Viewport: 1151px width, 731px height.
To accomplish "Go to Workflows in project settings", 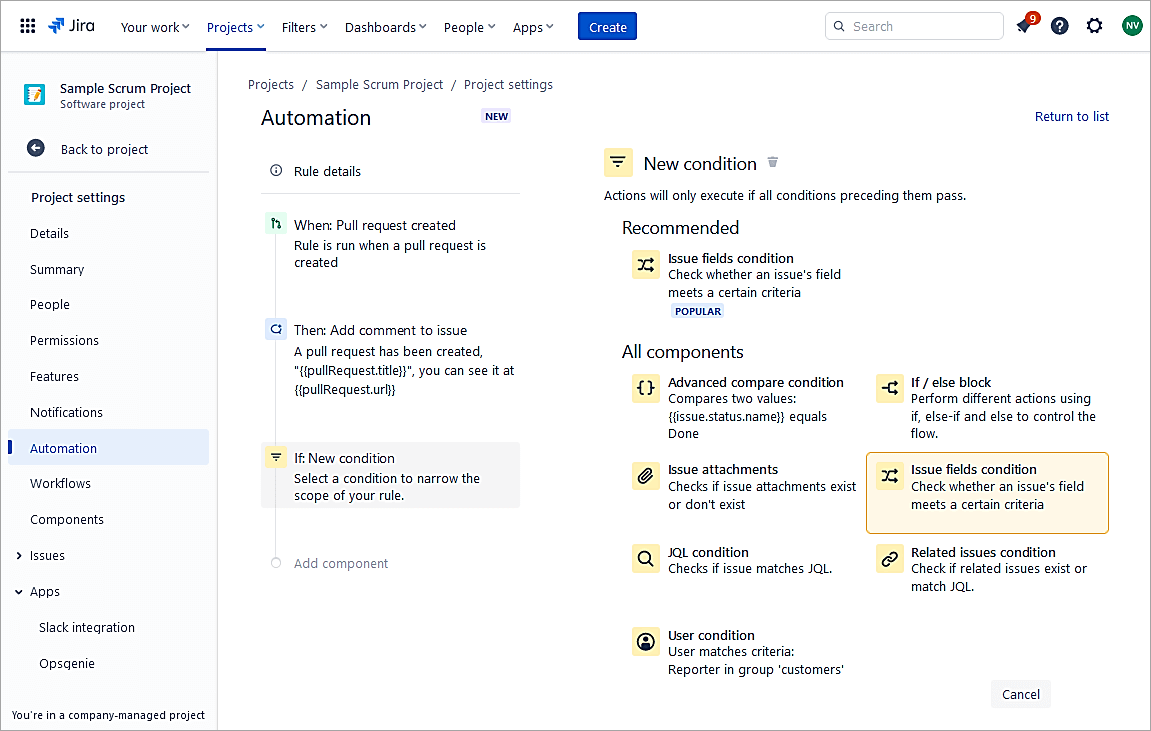I will [x=60, y=484].
